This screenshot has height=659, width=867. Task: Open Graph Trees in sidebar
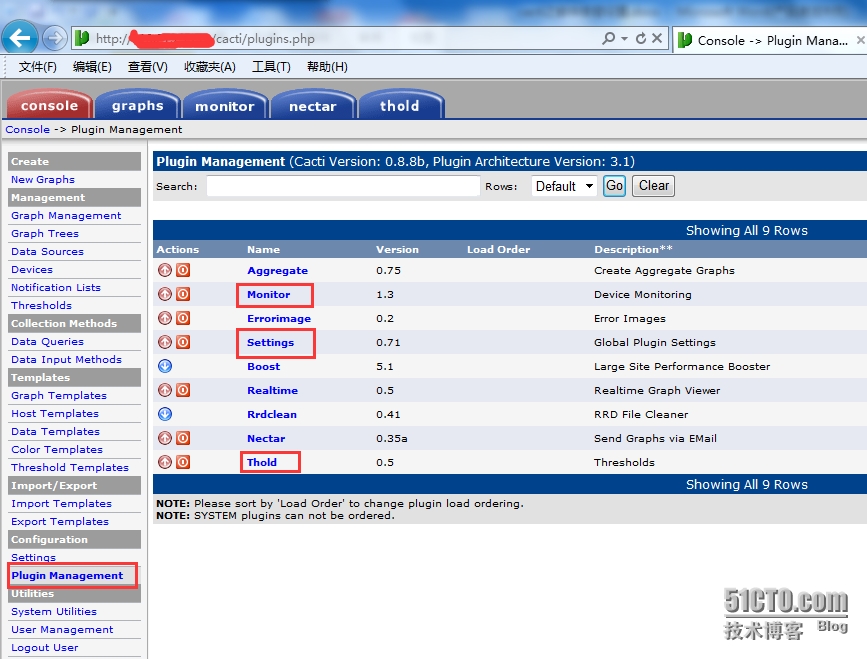pos(45,233)
